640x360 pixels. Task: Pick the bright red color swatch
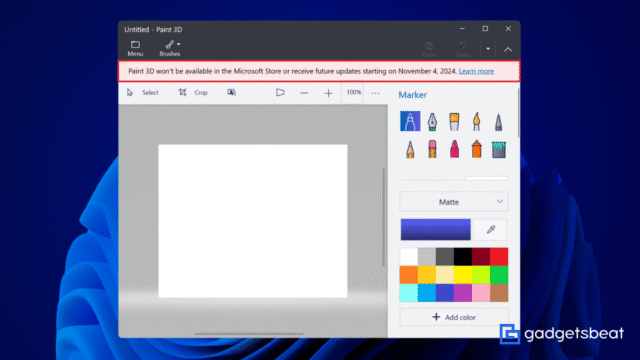(499, 257)
